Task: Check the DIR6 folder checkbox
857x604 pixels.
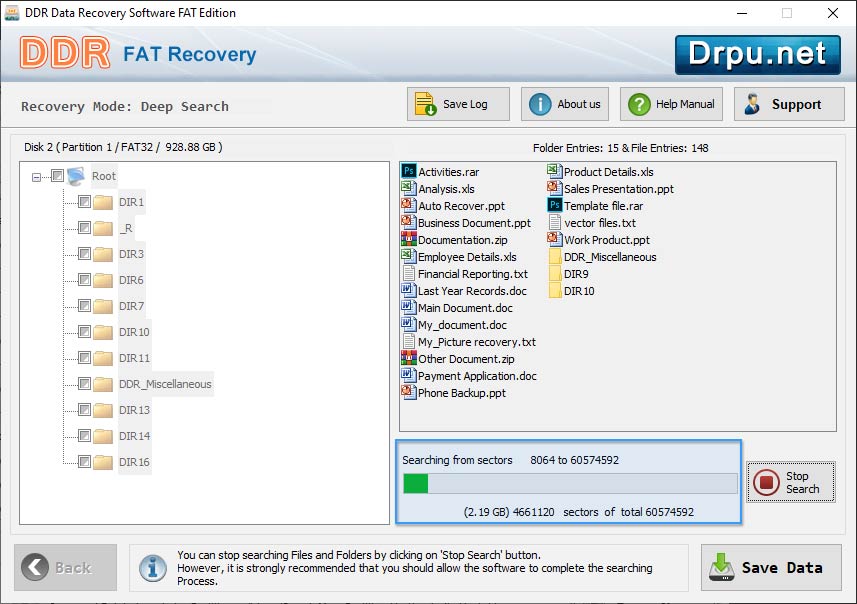Action: [x=84, y=280]
